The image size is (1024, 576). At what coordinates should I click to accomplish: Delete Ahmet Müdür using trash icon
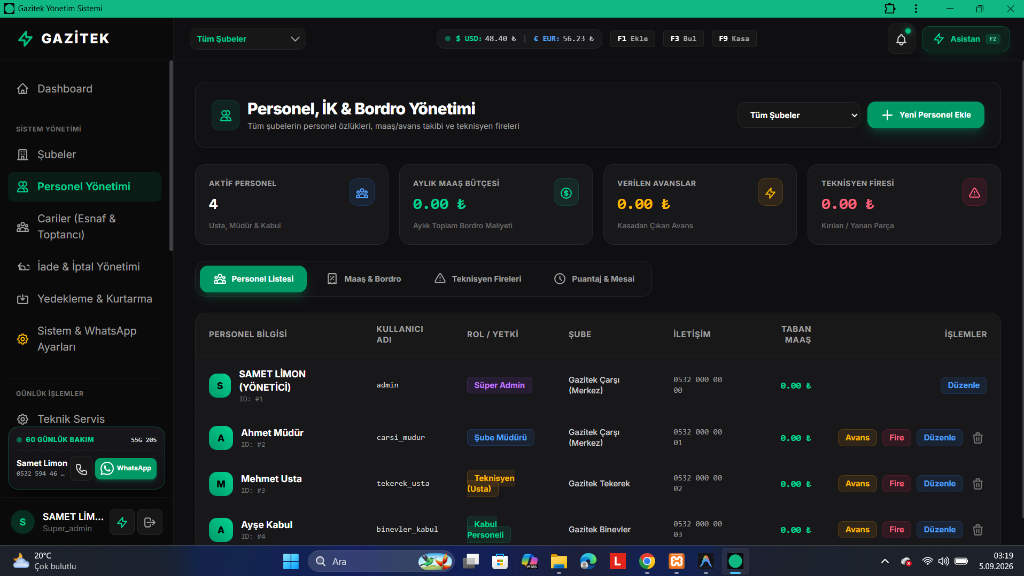tap(977, 438)
